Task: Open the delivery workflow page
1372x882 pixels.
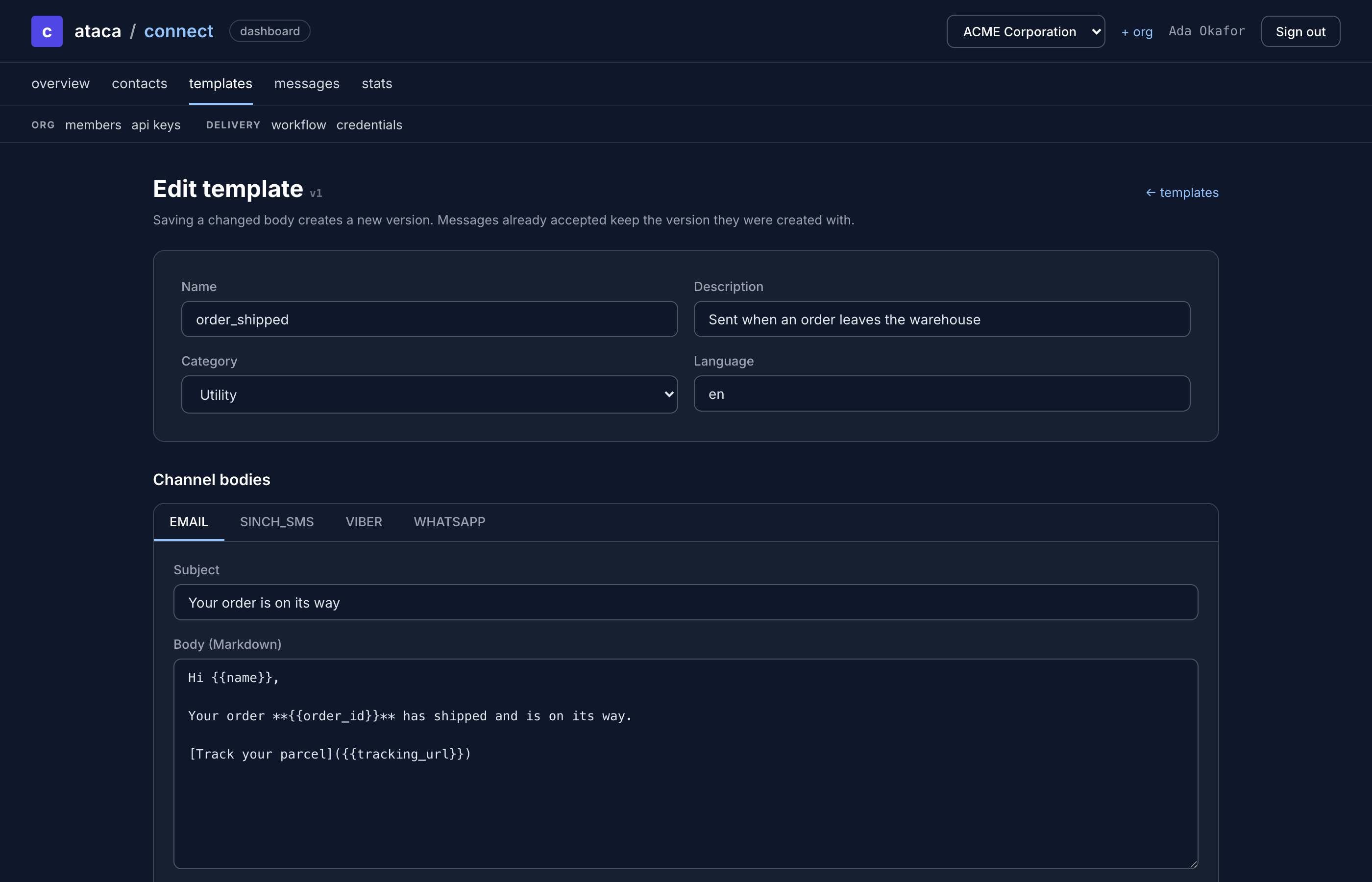Action: point(298,125)
